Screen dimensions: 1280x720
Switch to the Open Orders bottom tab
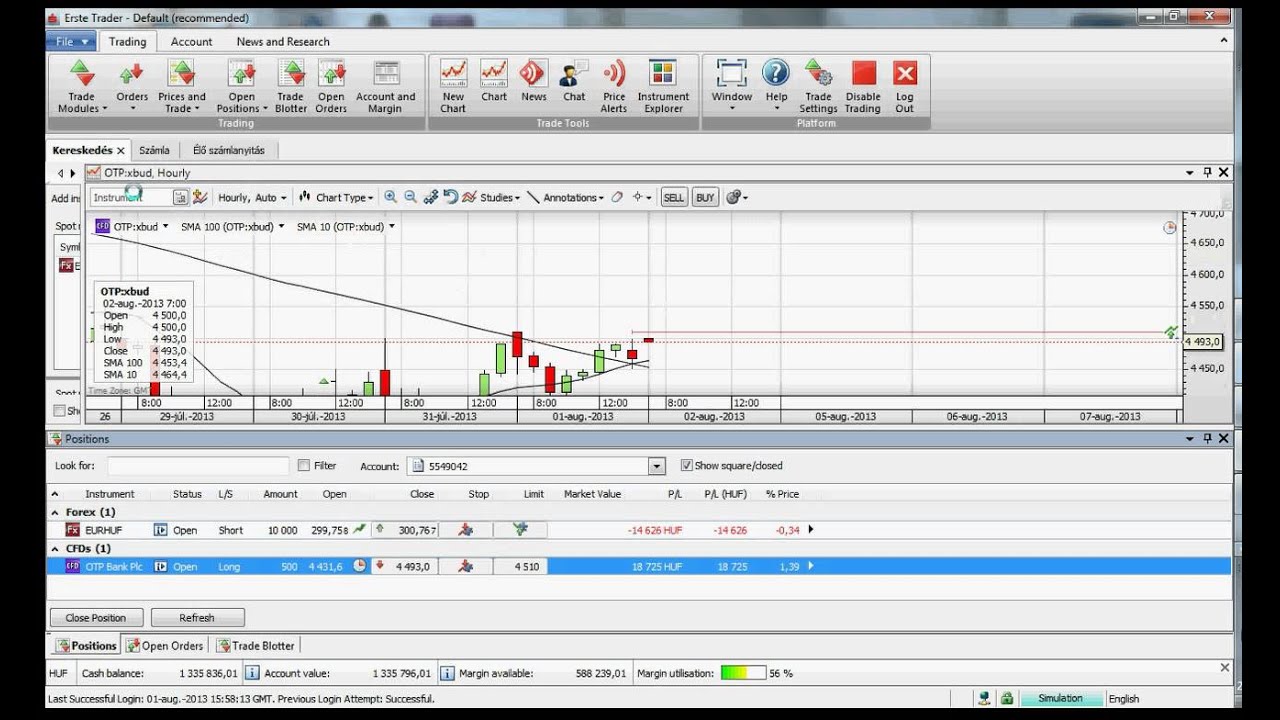click(166, 646)
